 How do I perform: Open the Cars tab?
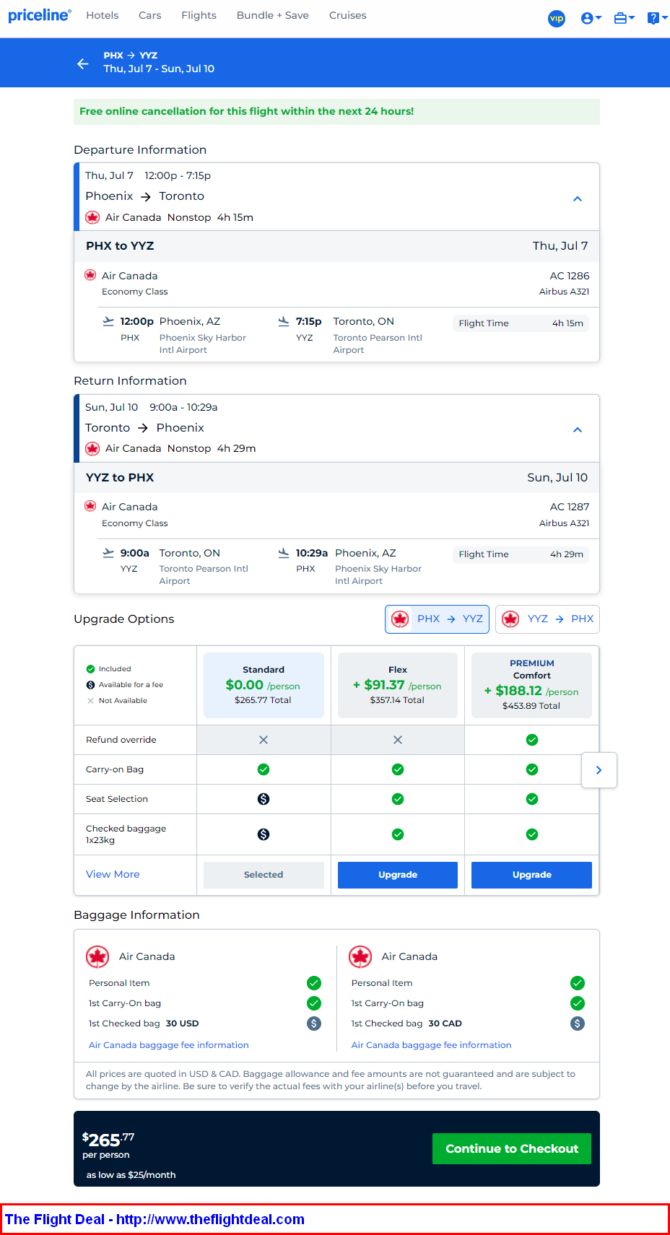click(150, 16)
